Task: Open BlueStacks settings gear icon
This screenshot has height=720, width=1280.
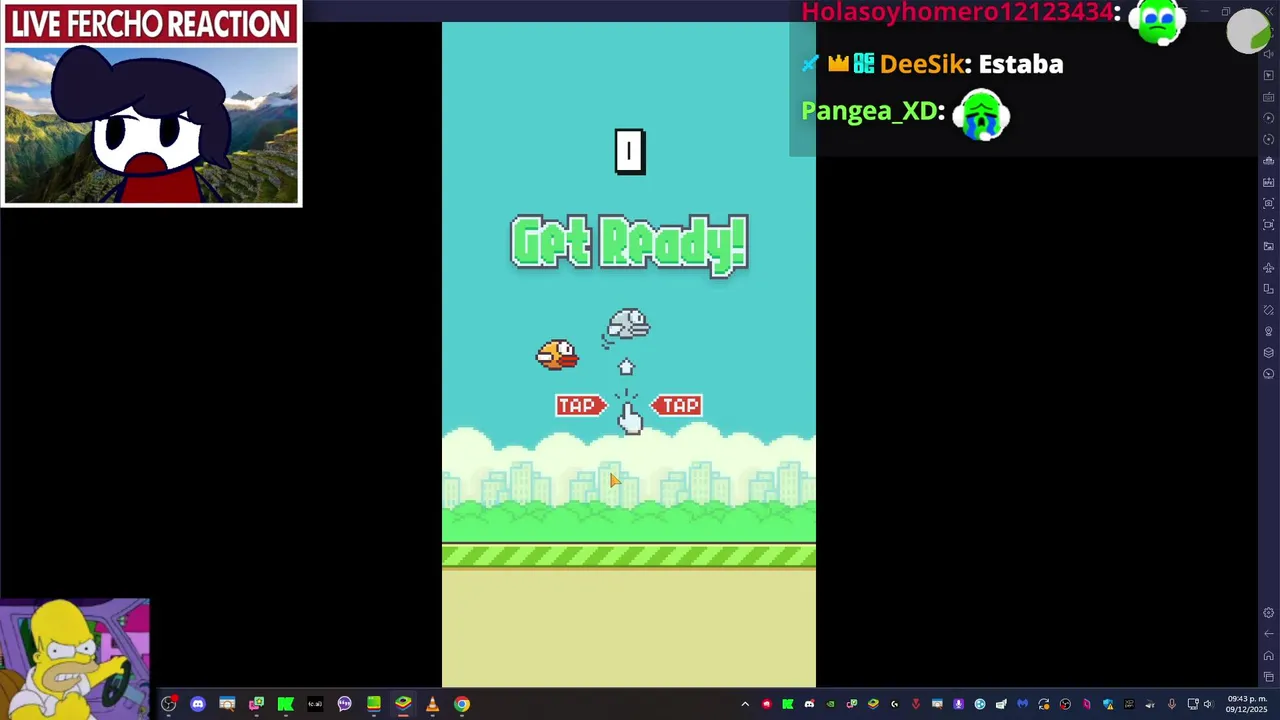Action: 1269,613
